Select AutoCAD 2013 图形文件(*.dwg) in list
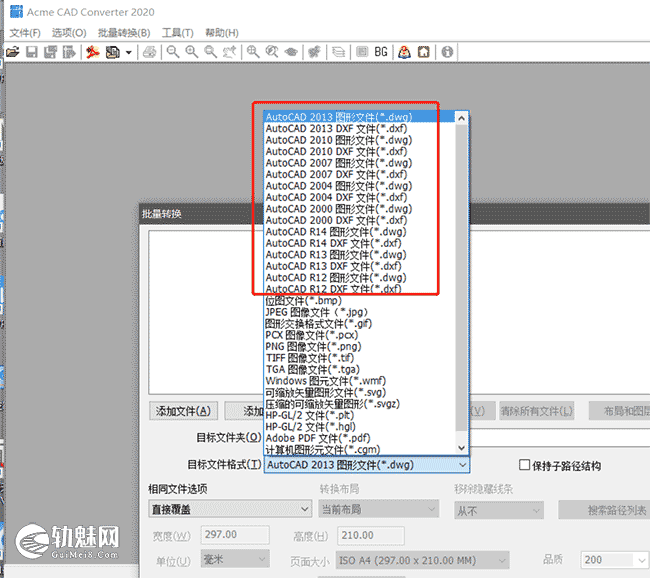650x578 pixels. [x=359, y=117]
